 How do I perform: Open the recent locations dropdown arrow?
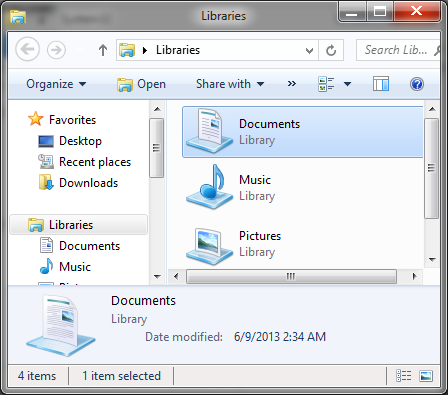click(x=80, y=50)
